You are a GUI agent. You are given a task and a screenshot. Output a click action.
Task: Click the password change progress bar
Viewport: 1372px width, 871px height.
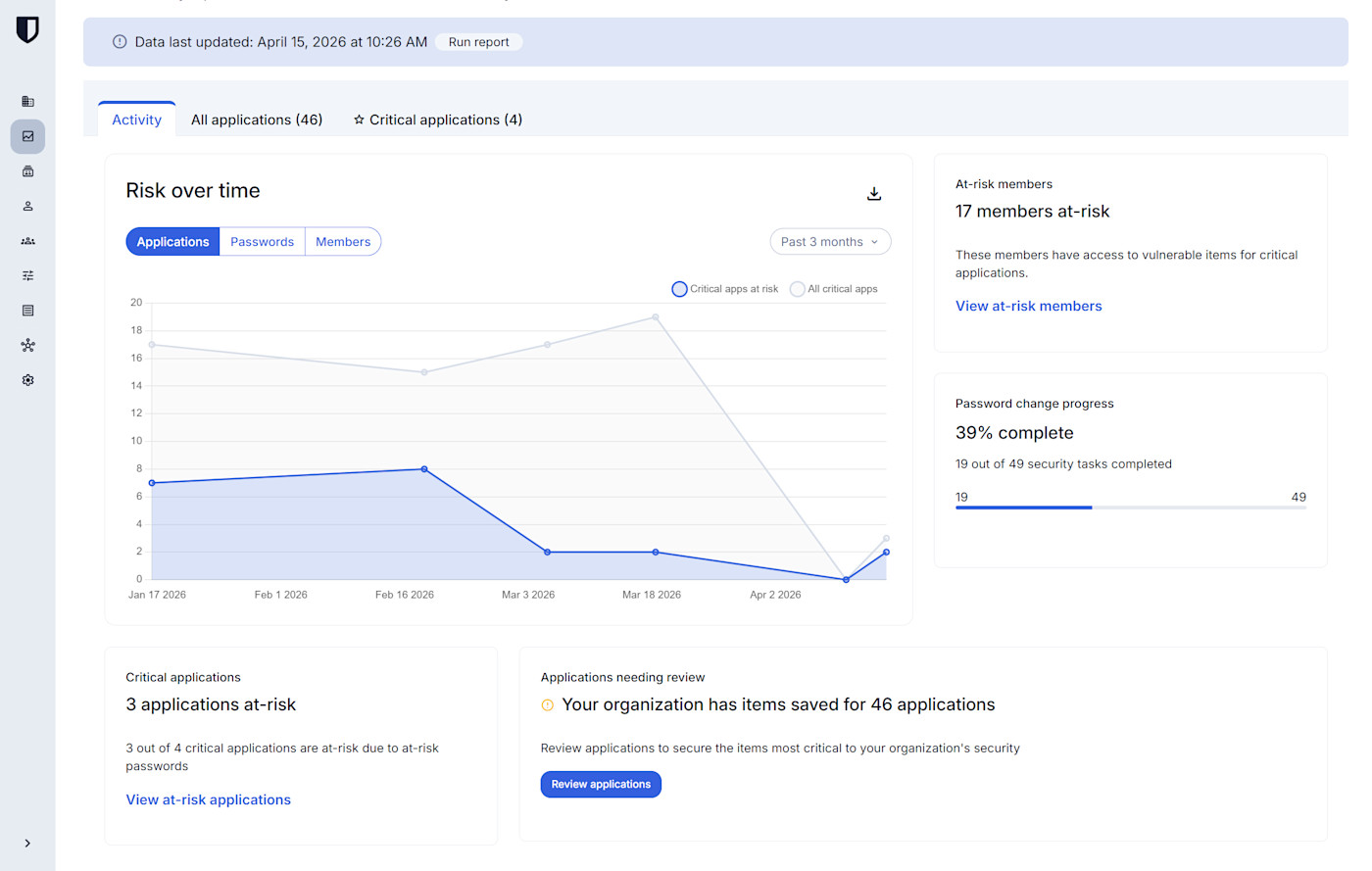pos(1130,508)
